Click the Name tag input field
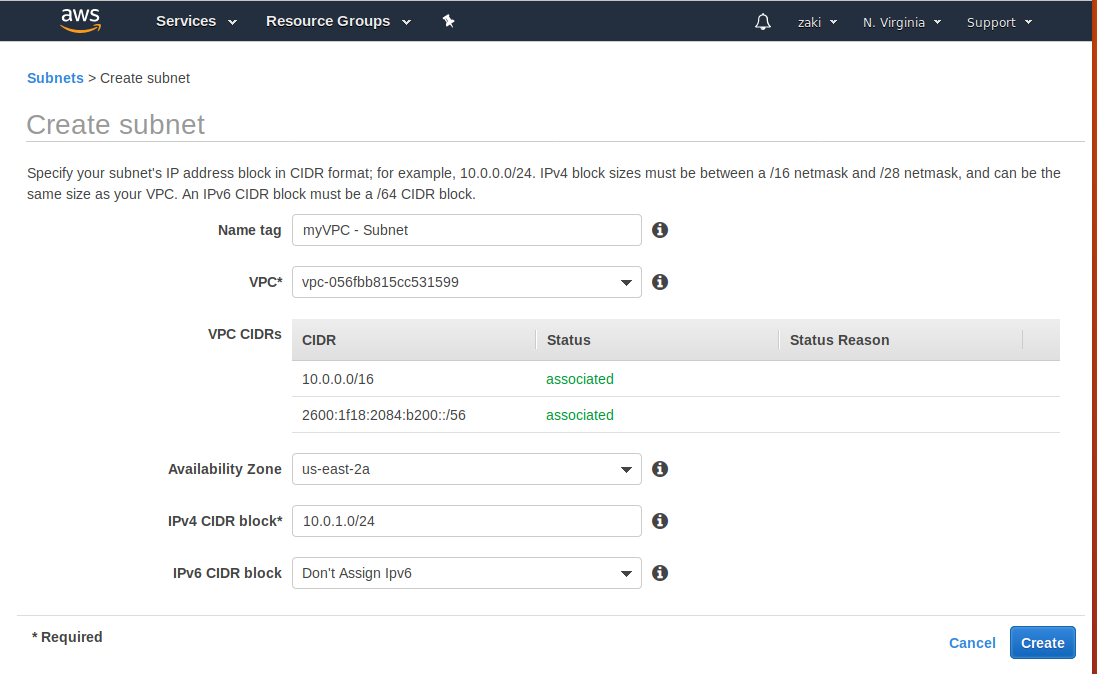 click(x=466, y=230)
